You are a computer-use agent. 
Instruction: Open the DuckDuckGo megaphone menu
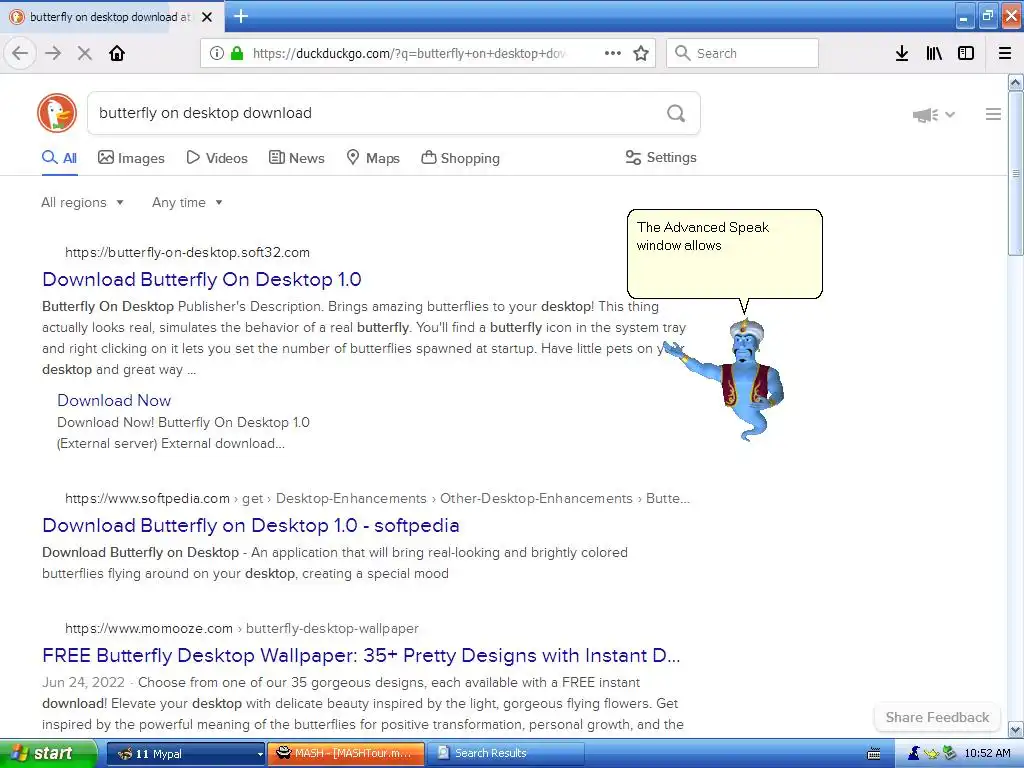tap(933, 115)
